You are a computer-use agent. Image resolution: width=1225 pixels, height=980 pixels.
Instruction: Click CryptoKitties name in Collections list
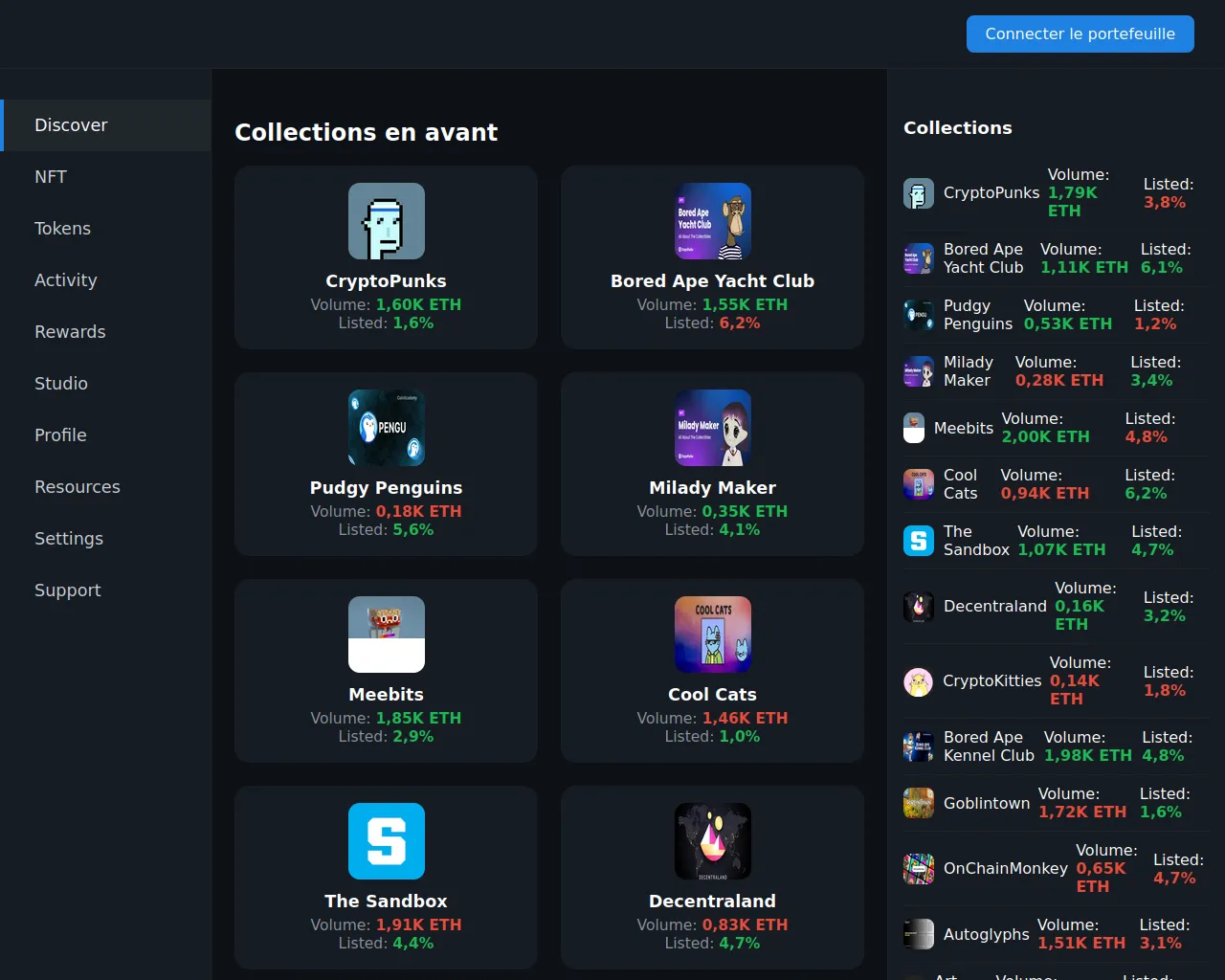point(992,681)
